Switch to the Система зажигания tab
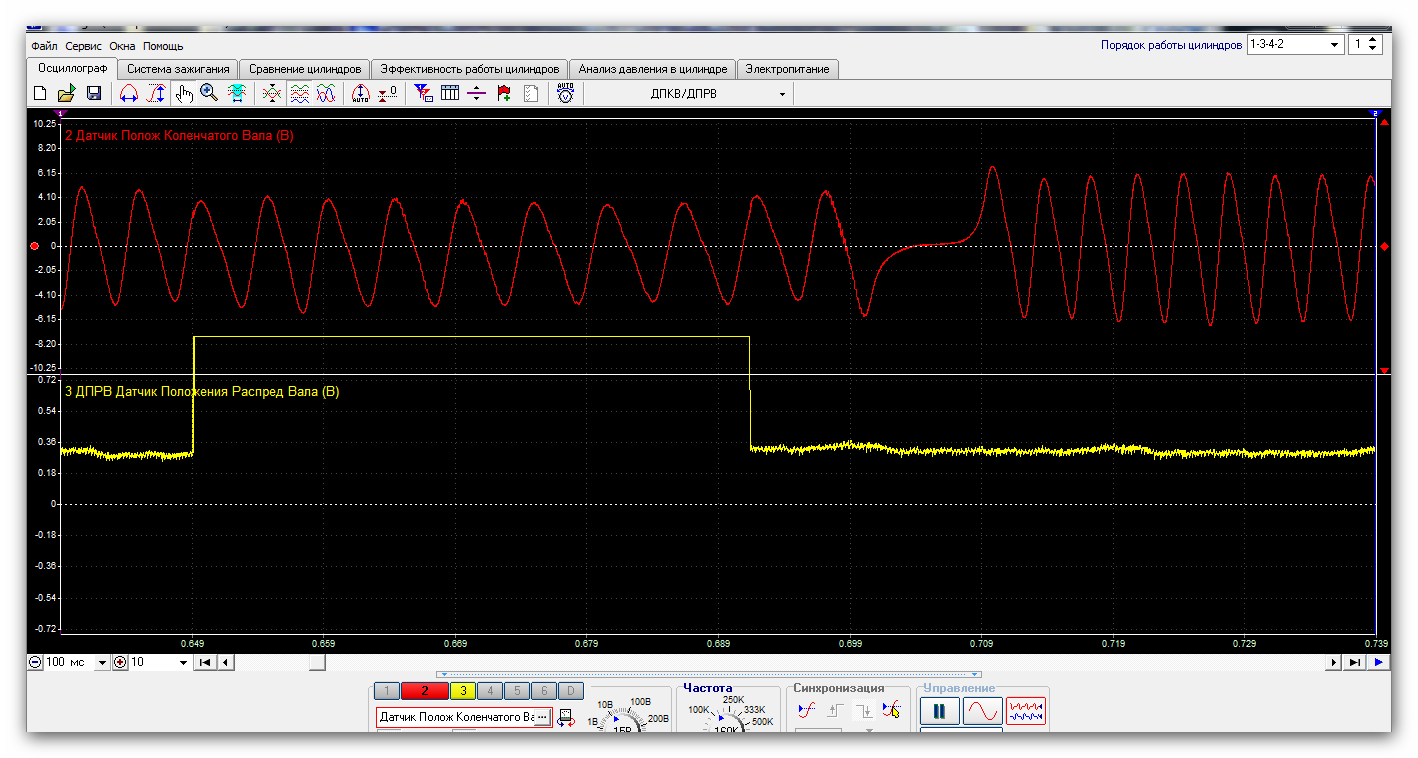The width and height of the screenshot is (1418, 758). 178,69
